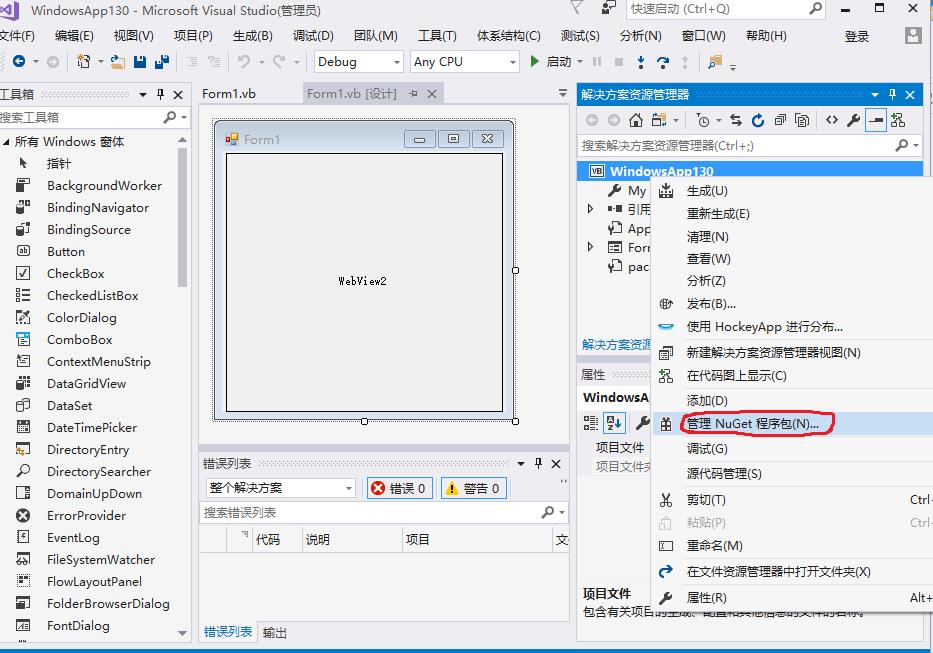This screenshot has height=653, width=933.
Task: Open the error list scope dropdown
Action: coord(280,488)
